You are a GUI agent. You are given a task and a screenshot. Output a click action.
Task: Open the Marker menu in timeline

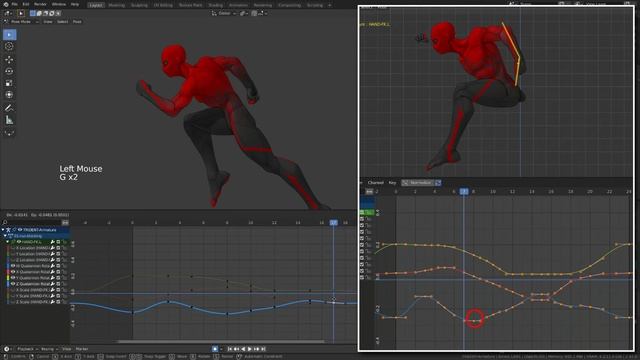click(x=82, y=349)
